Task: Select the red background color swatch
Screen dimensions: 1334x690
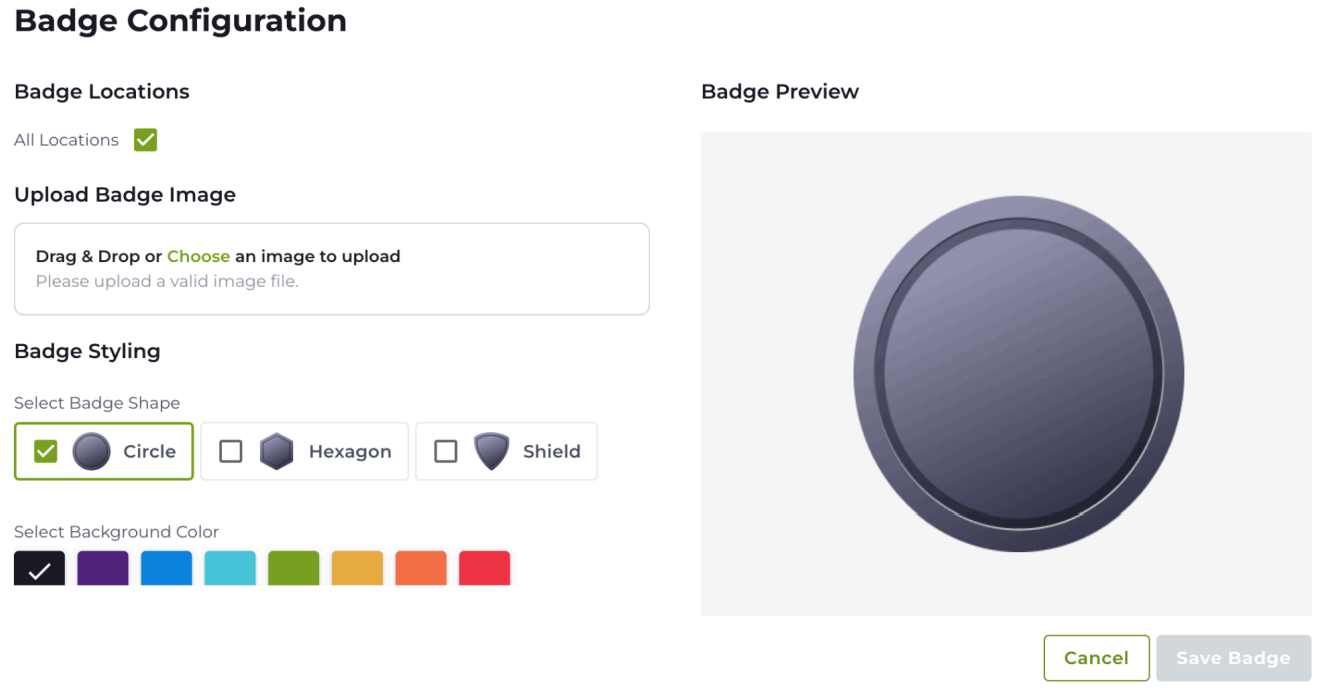Action: click(x=484, y=568)
